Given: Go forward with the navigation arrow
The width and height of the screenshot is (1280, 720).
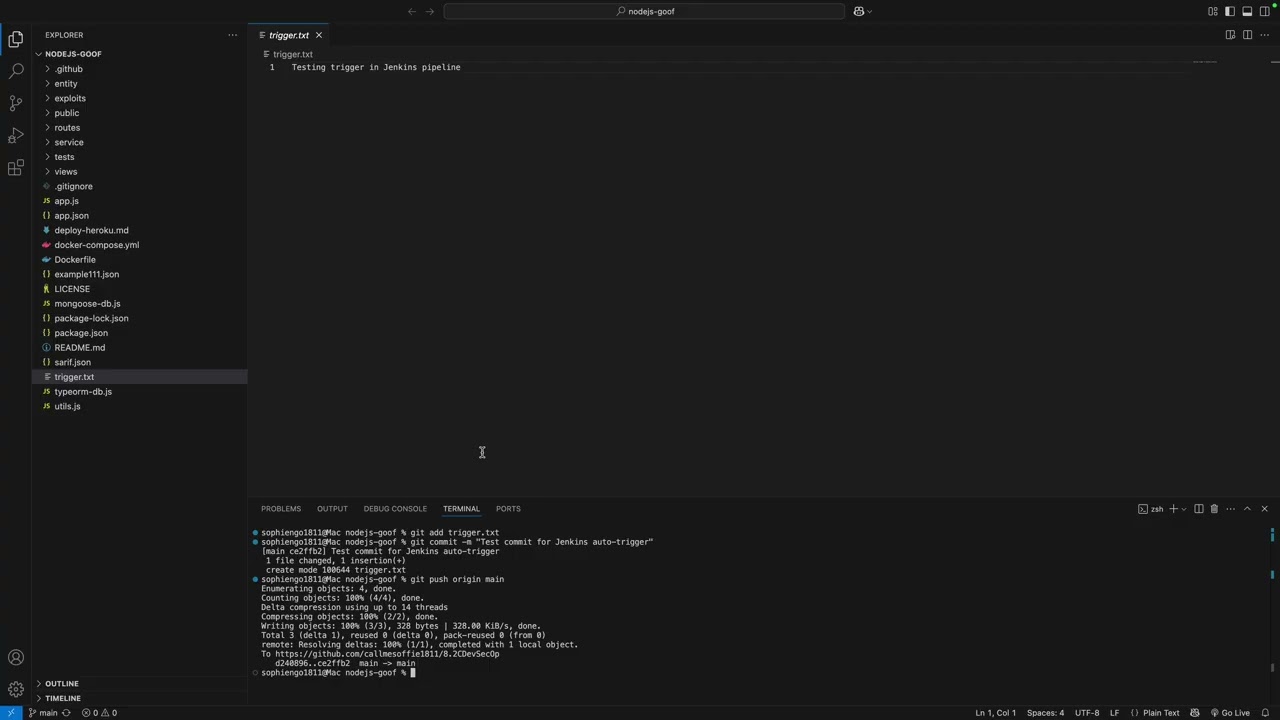Looking at the screenshot, I should click(430, 11).
